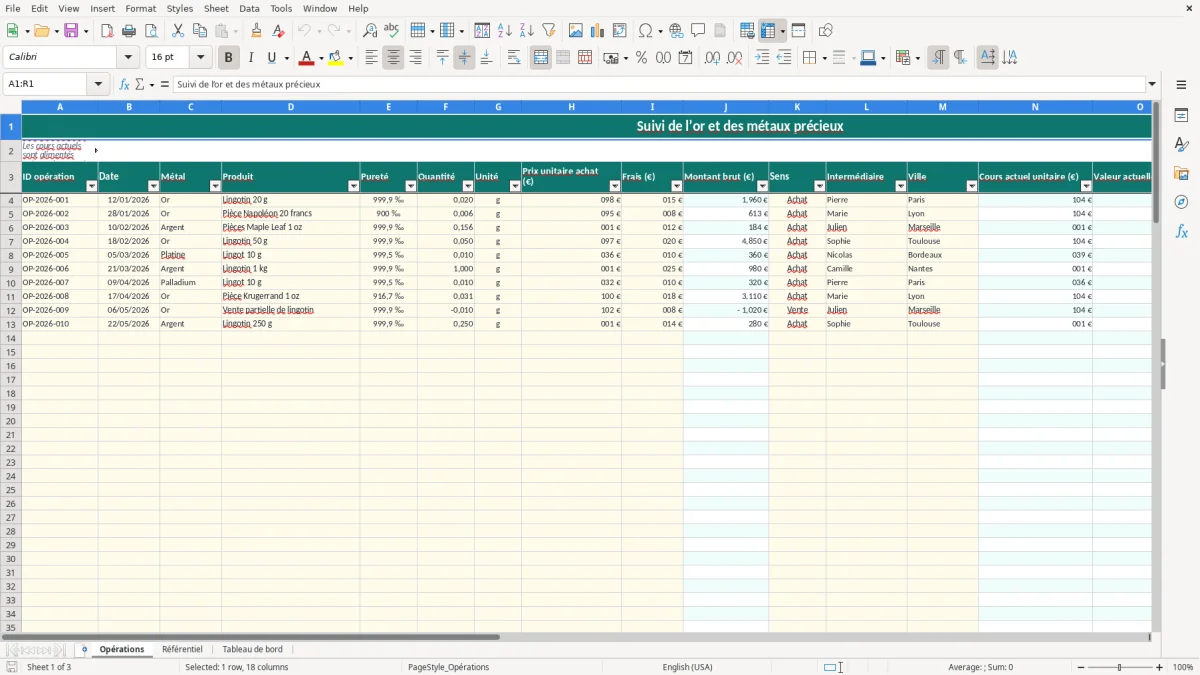Click the Sort toolbar icon
Viewport: 1200px width, 675px height.
point(483,31)
